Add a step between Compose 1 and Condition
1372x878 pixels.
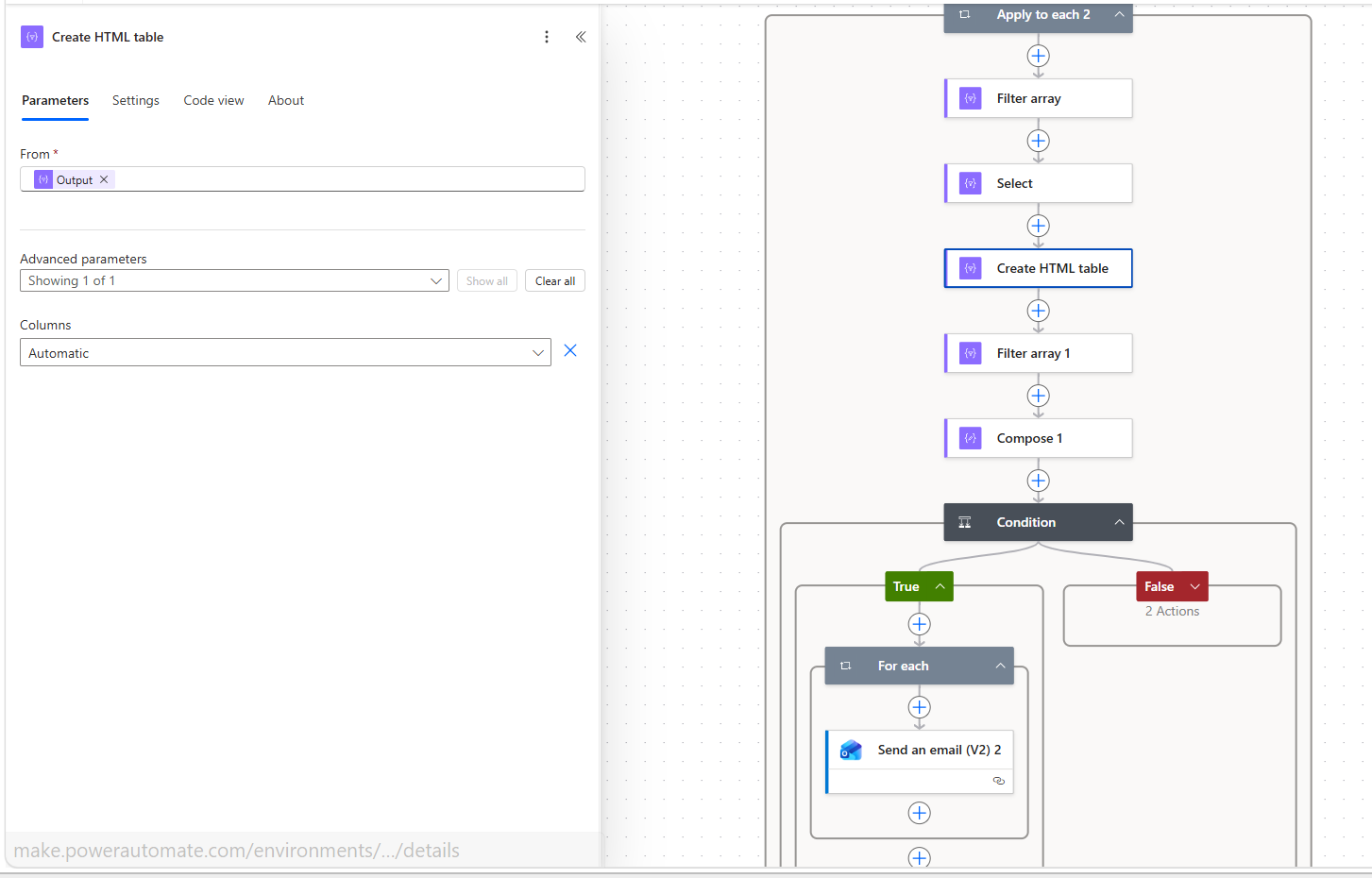click(x=1039, y=481)
